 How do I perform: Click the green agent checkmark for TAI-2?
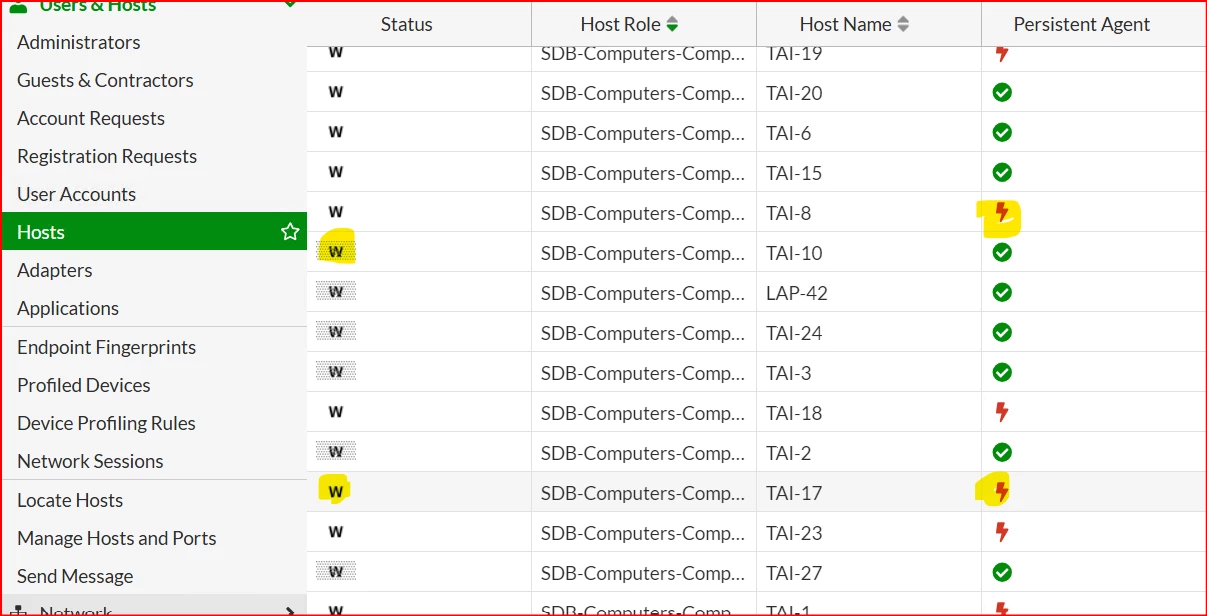click(x=1002, y=452)
